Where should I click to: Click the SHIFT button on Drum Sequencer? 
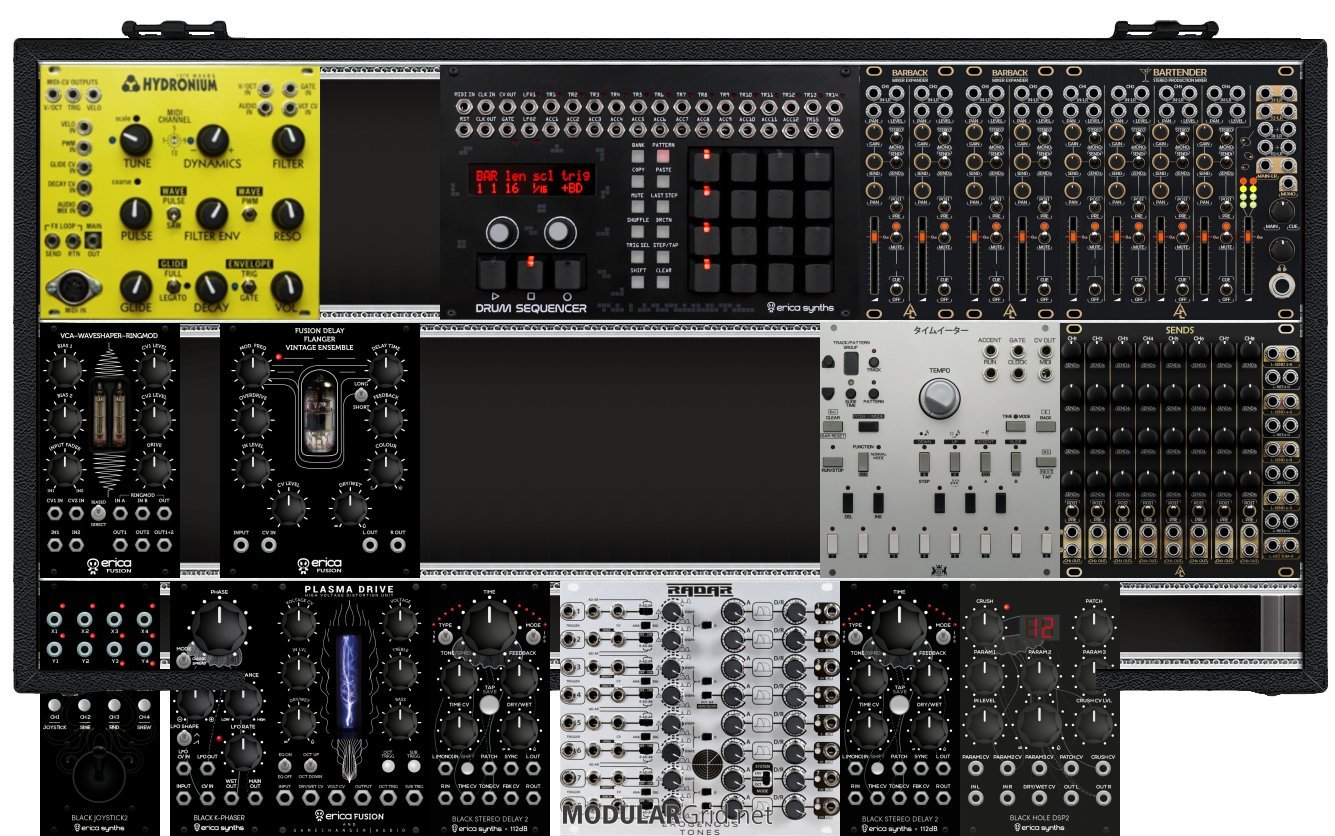(x=638, y=283)
